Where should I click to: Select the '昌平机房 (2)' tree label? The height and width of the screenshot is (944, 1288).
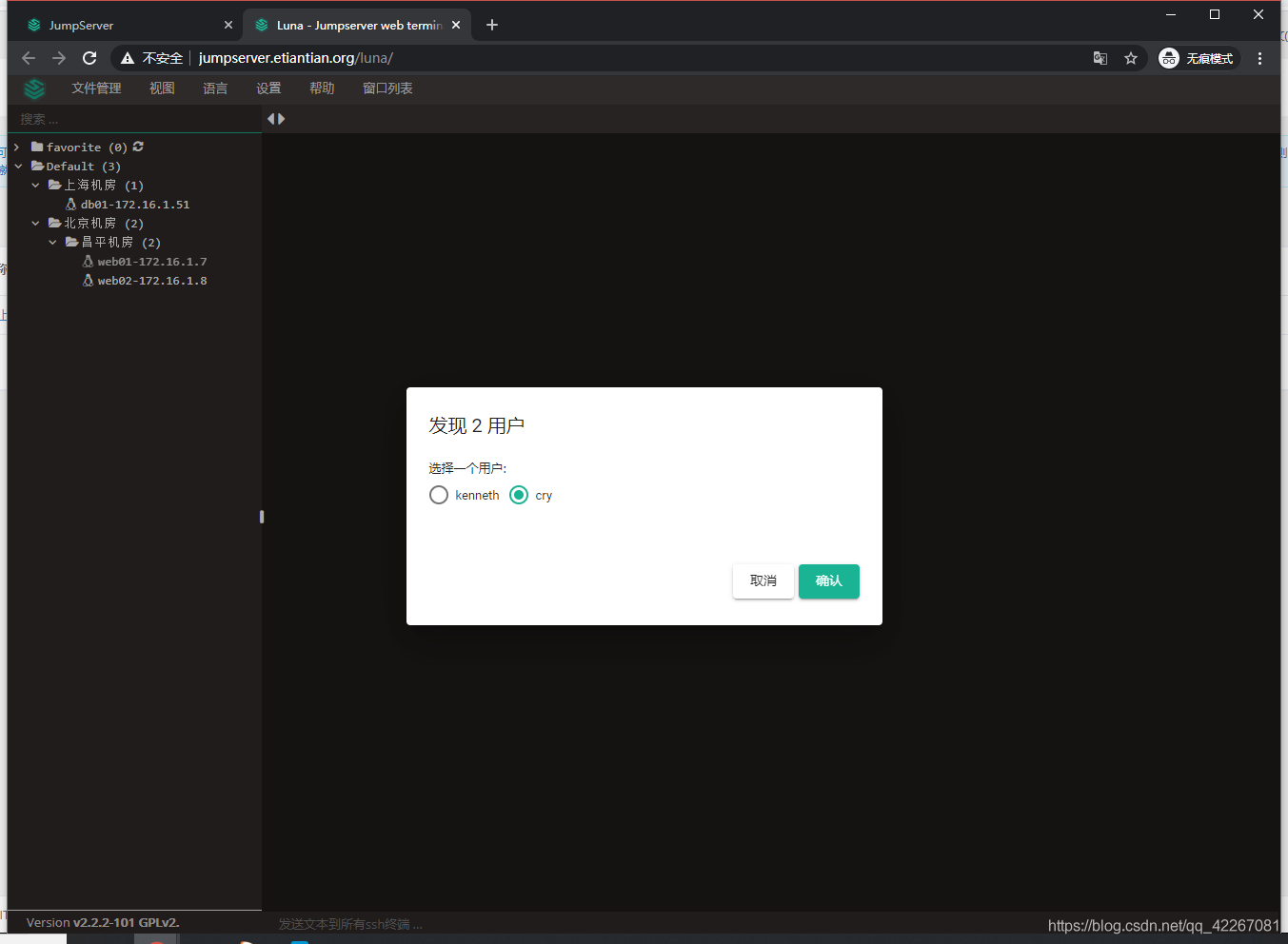coord(121,243)
